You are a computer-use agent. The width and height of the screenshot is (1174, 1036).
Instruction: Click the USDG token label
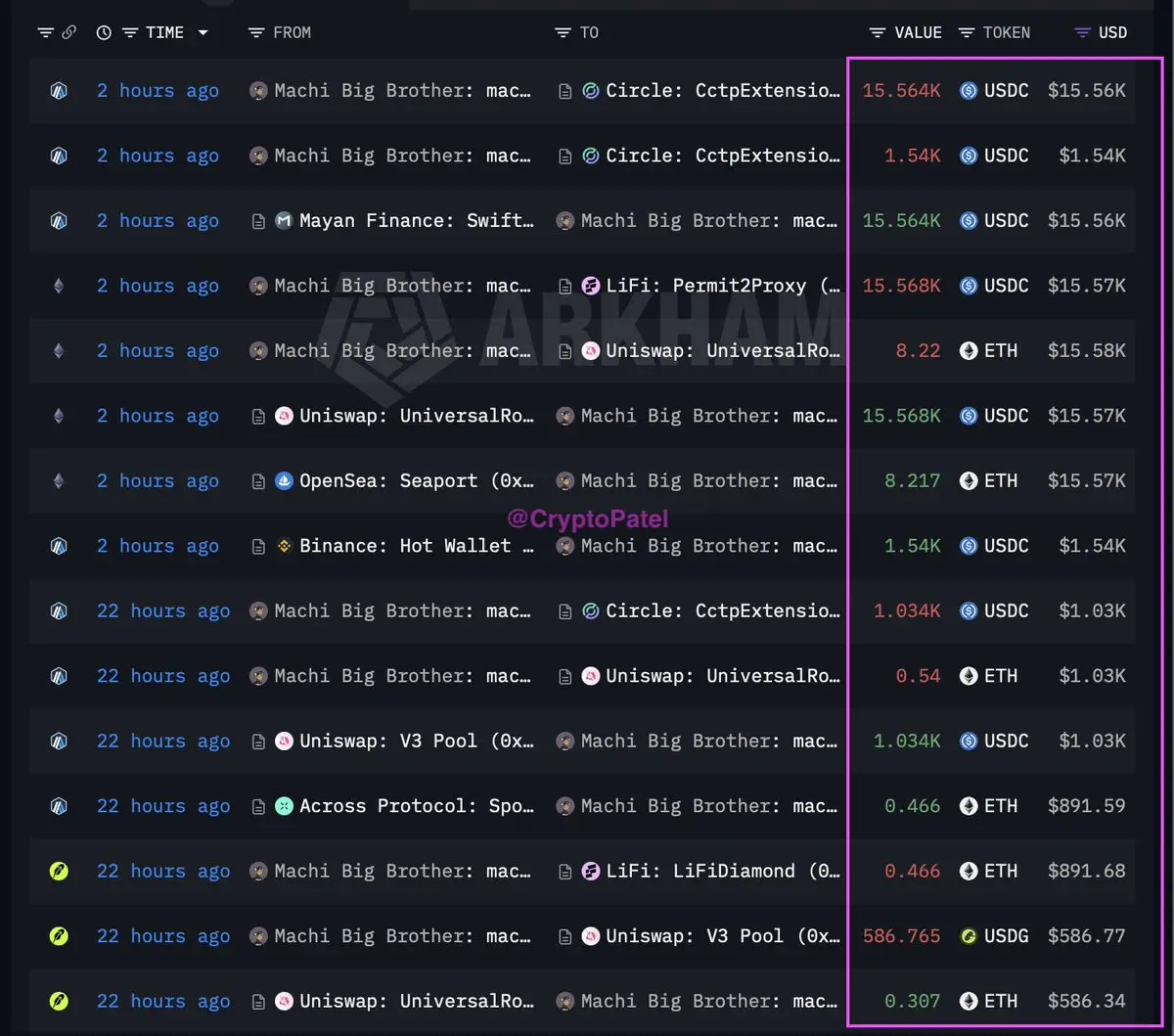(x=1007, y=936)
